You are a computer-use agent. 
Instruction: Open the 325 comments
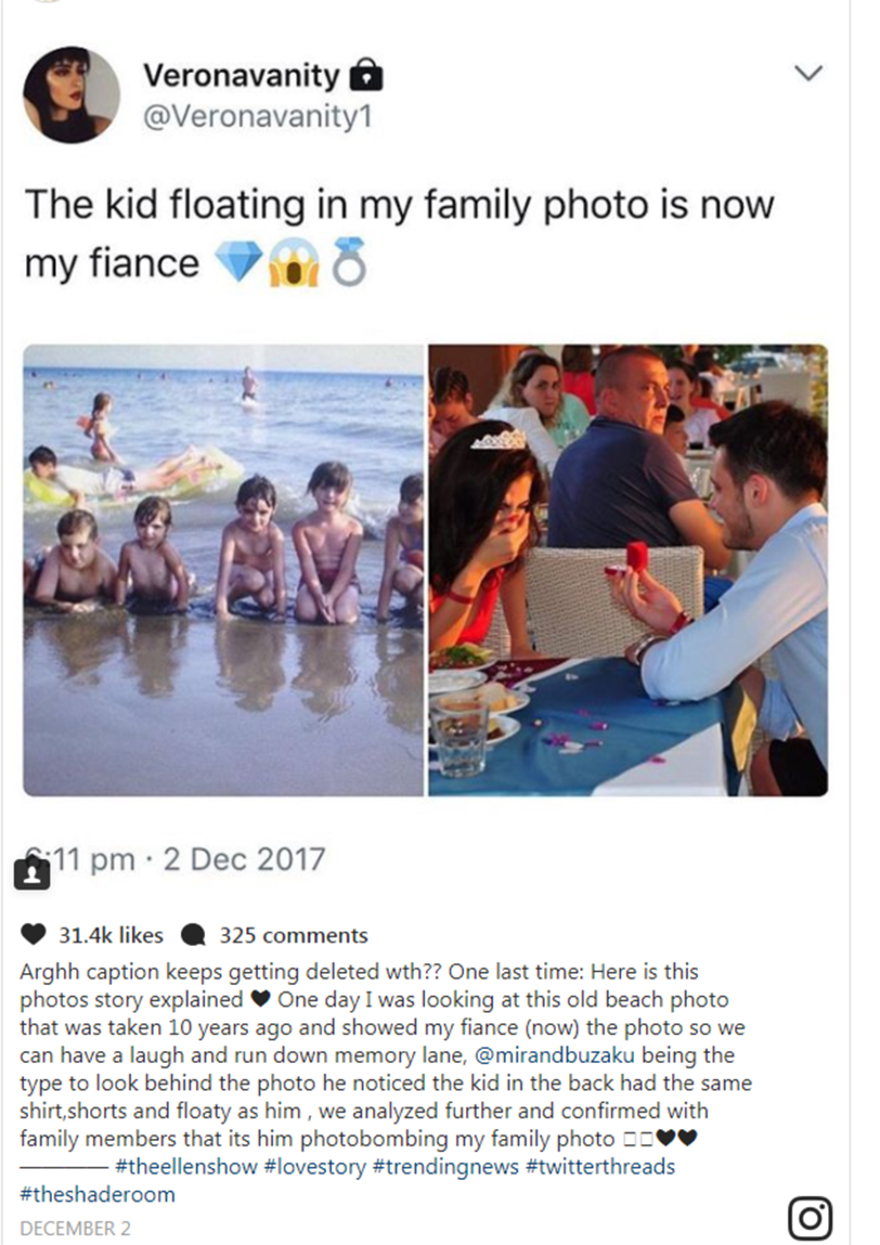coord(293,935)
